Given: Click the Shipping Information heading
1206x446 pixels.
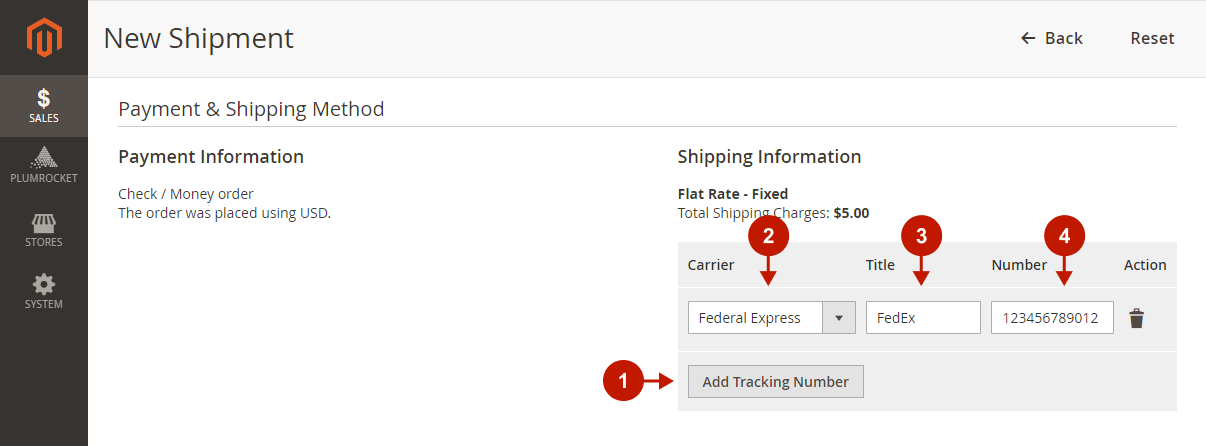Looking at the screenshot, I should (x=769, y=157).
